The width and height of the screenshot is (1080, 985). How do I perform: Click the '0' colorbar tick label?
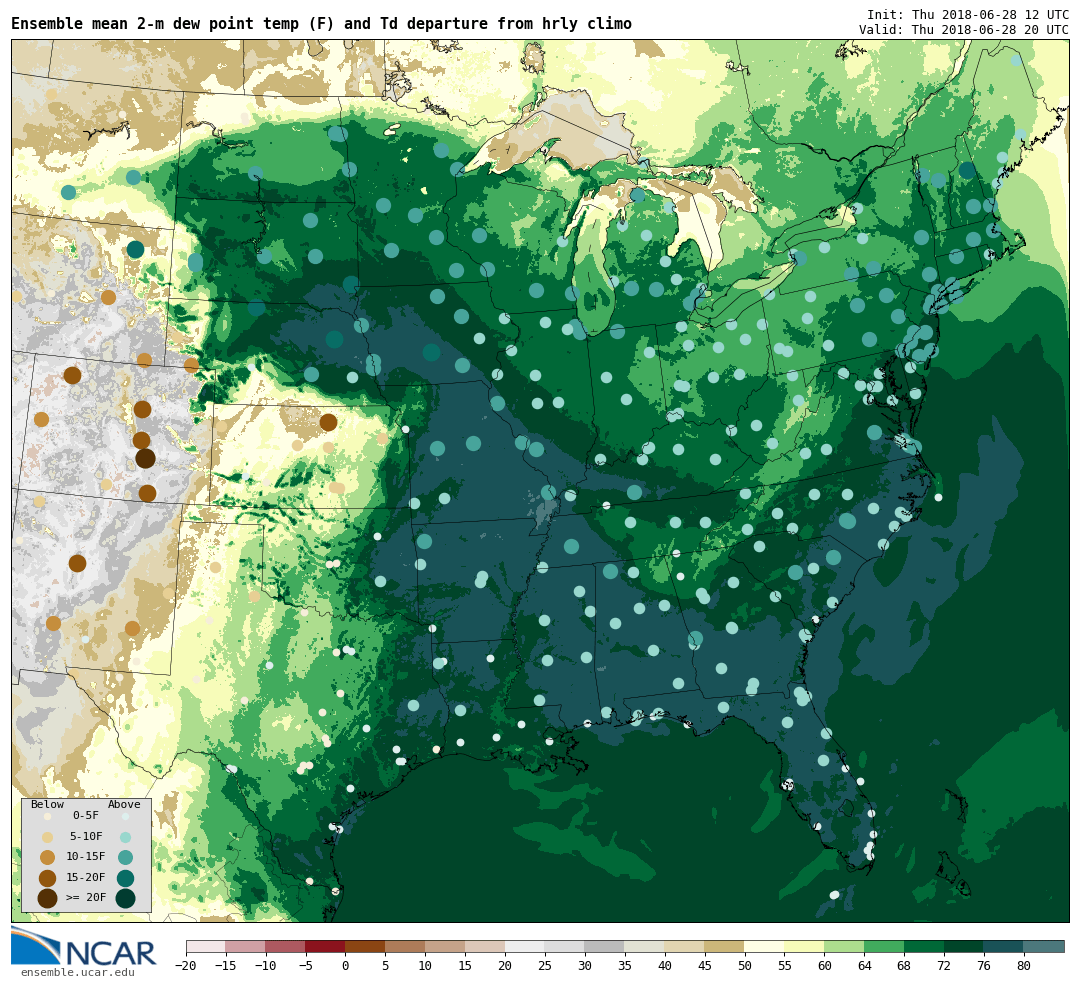pyautogui.click(x=346, y=966)
